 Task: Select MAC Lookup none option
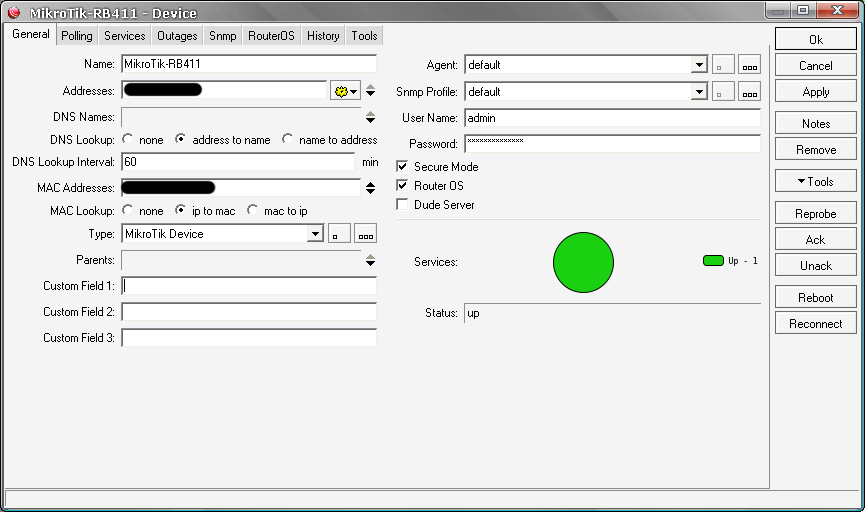pyautogui.click(x=127, y=210)
